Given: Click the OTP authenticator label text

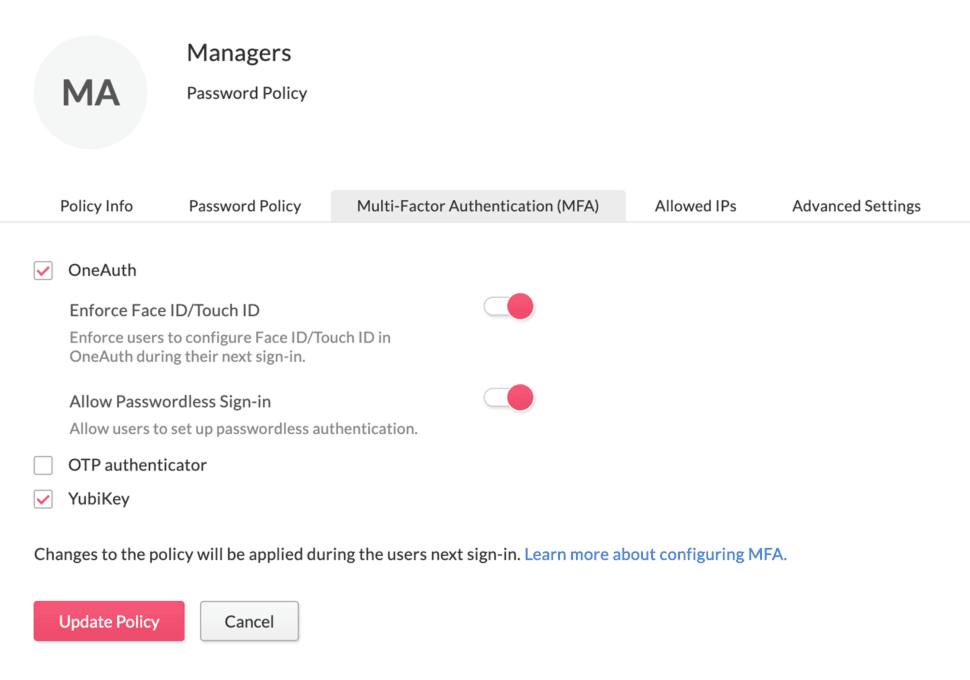Looking at the screenshot, I should (136, 464).
